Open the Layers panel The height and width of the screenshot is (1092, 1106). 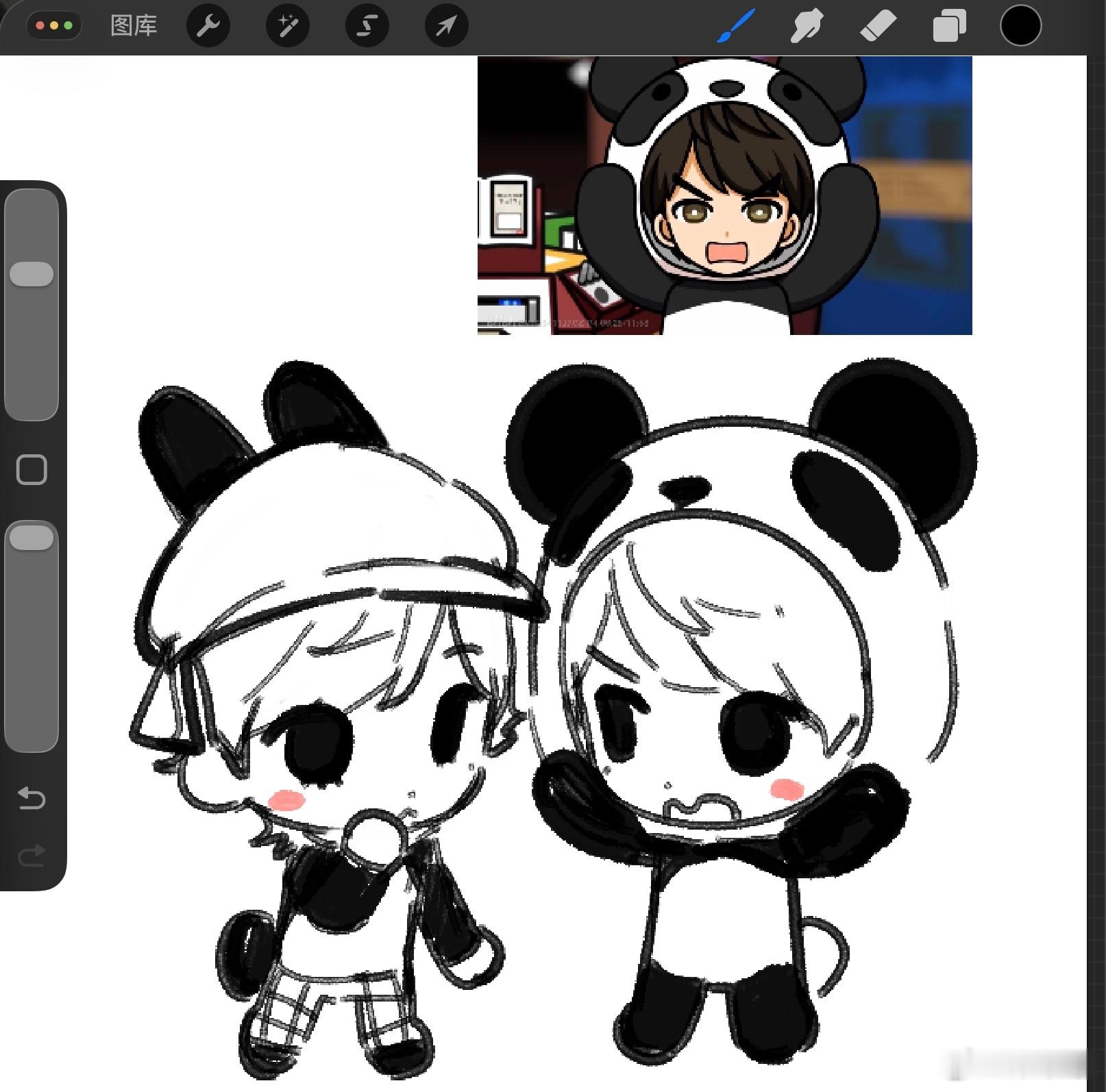949,26
